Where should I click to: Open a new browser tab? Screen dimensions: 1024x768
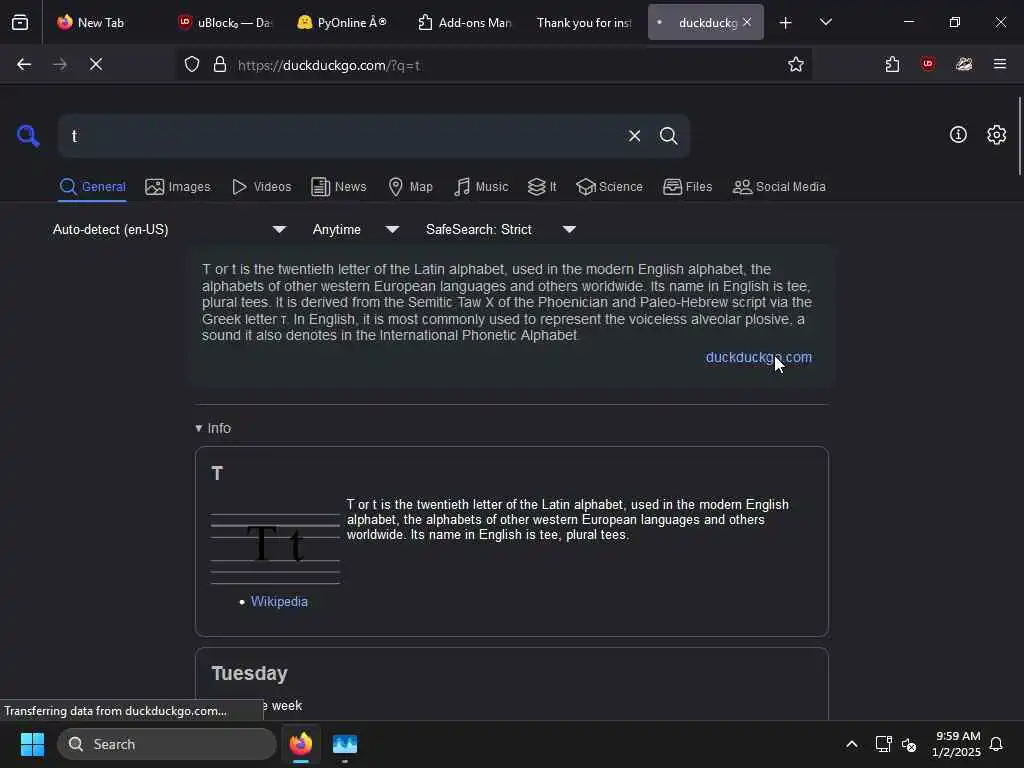tap(786, 23)
